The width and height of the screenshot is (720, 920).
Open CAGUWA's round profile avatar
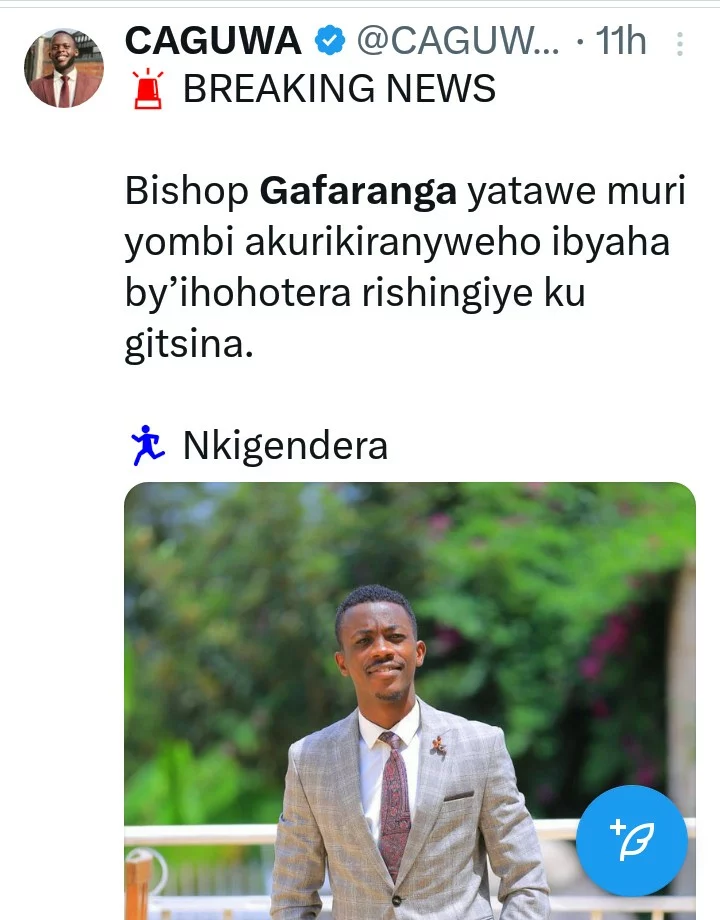click(x=63, y=67)
